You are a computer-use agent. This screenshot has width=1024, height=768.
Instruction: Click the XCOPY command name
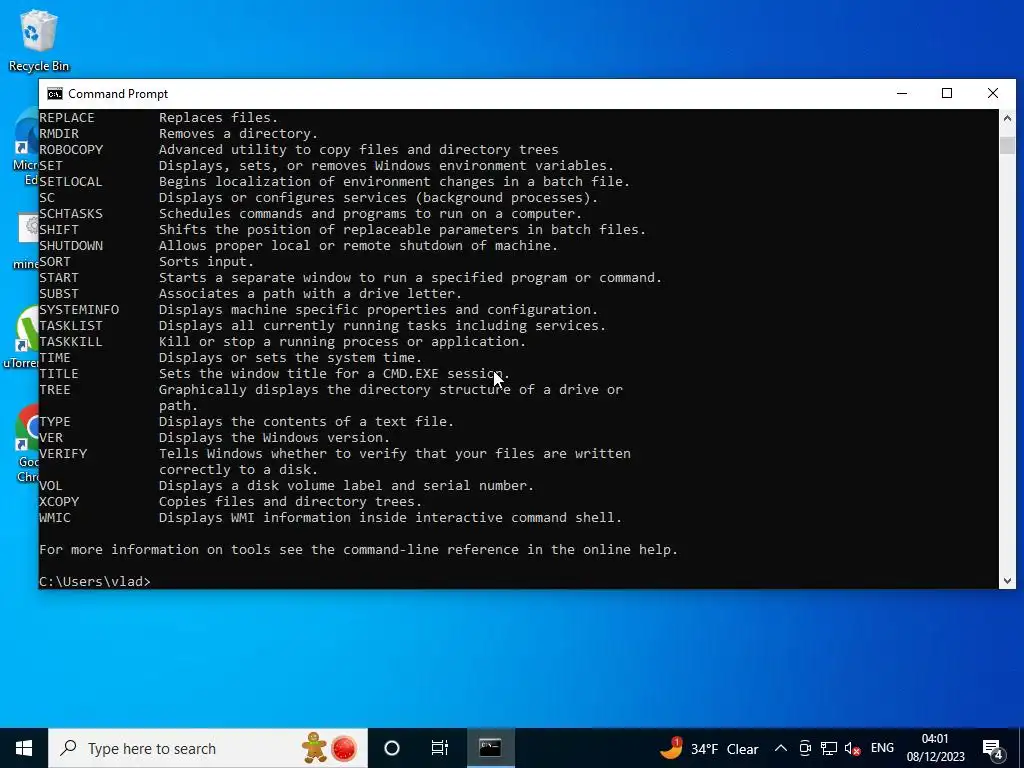59,502
